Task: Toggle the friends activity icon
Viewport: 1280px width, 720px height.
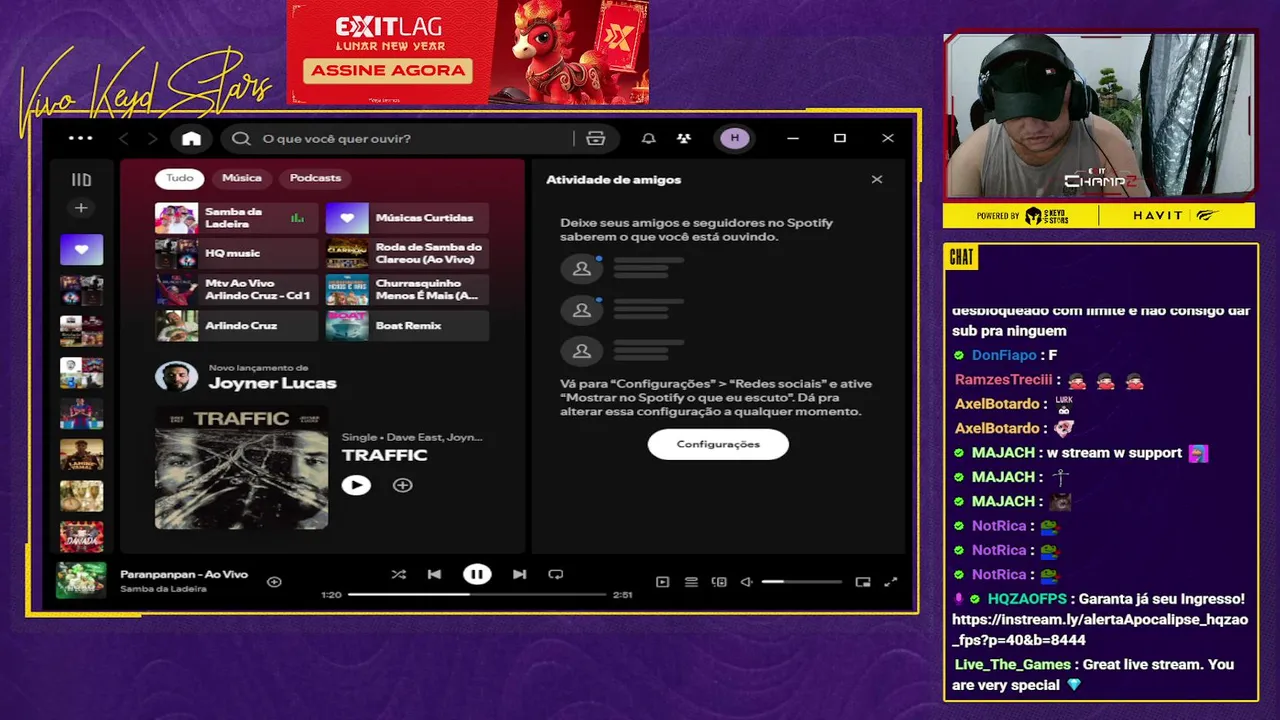Action: tap(684, 138)
